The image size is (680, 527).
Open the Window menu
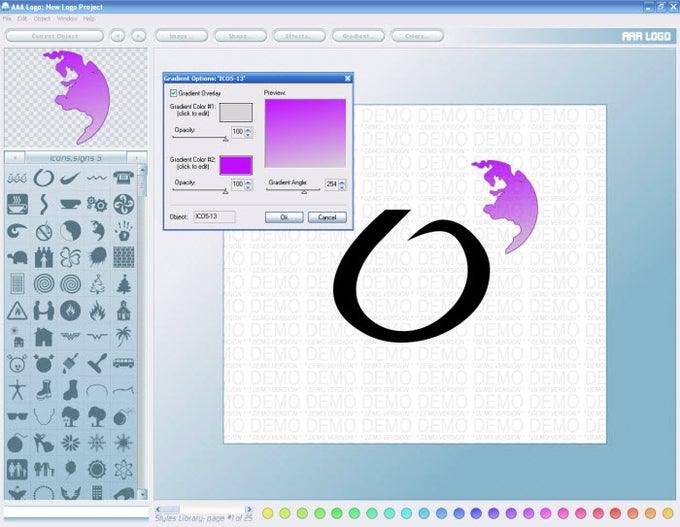coord(67,19)
